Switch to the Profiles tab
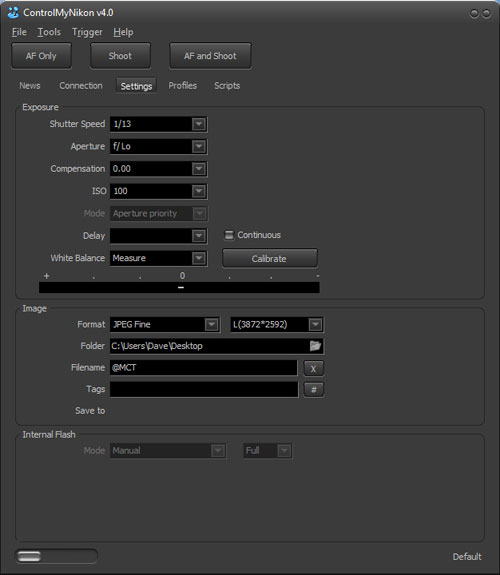500x575 pixels. (183, 86)
